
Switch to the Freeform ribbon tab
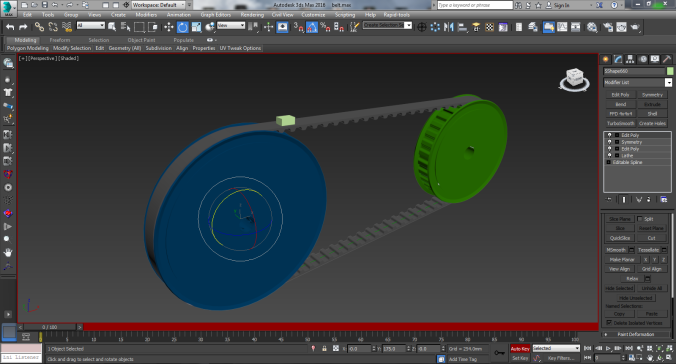(x=60, y=40)
